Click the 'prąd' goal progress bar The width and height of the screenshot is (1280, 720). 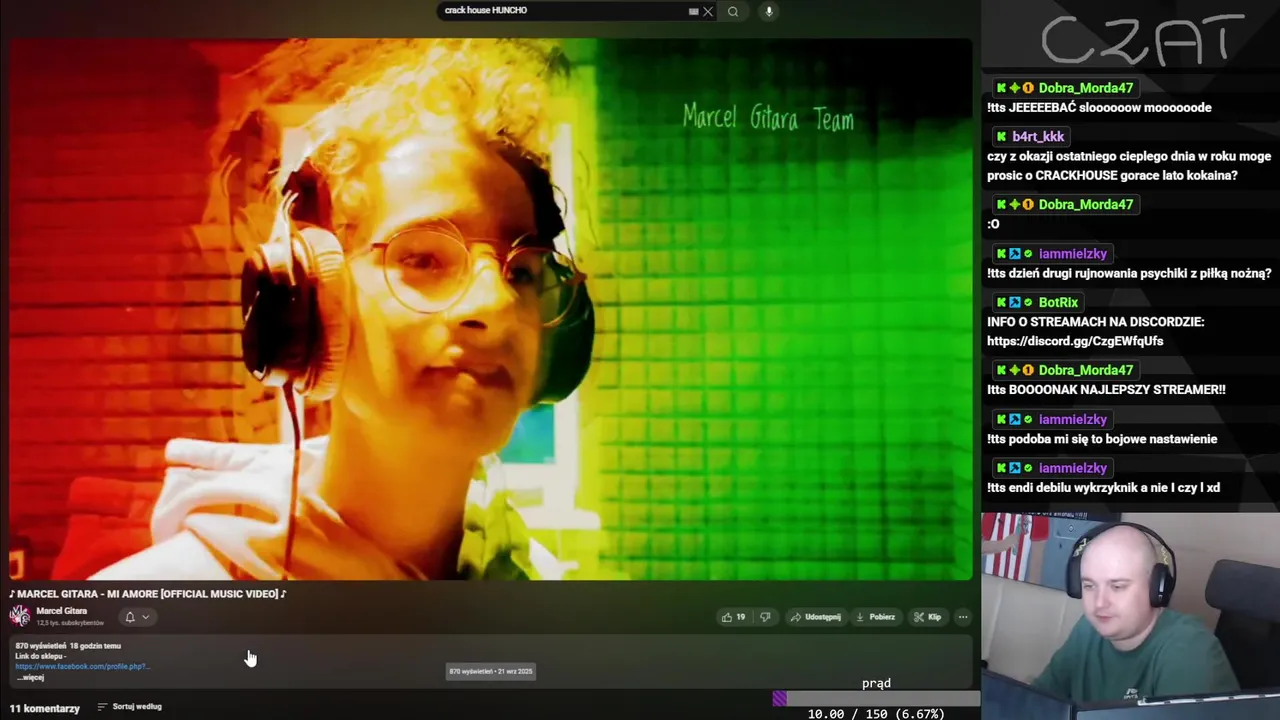click(876, 698)
